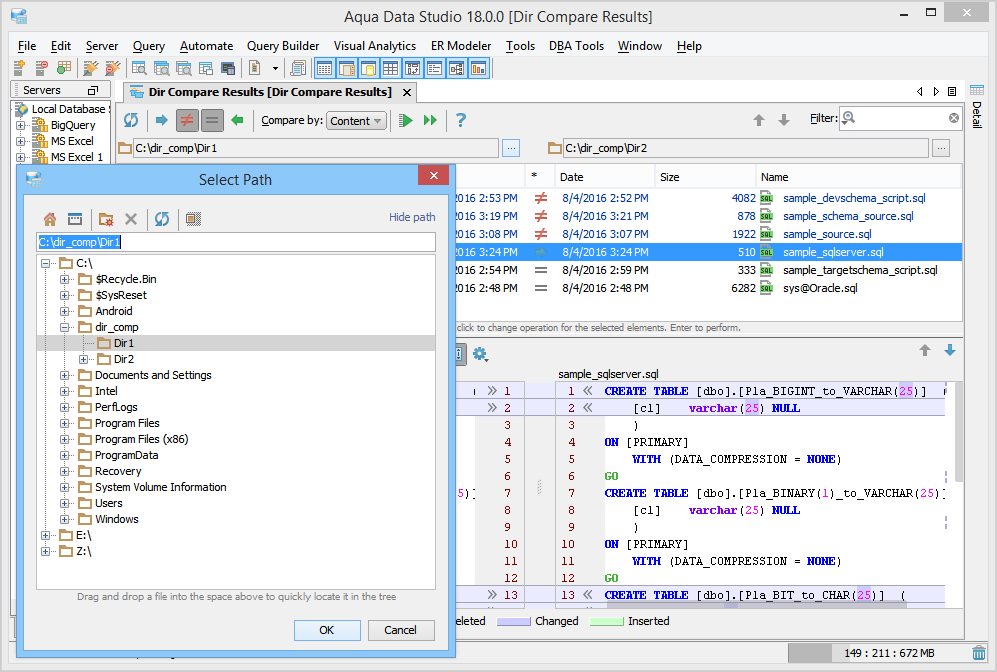Screen dimensions: 997x672
Task: Click the next difference blue down arrow
Action: 949,351
